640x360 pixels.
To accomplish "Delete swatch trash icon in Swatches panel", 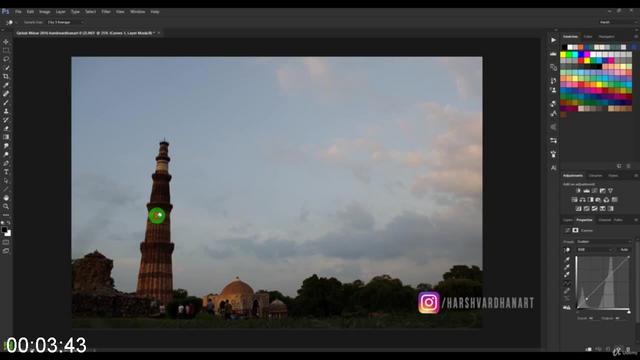I will tap(629, 166).
